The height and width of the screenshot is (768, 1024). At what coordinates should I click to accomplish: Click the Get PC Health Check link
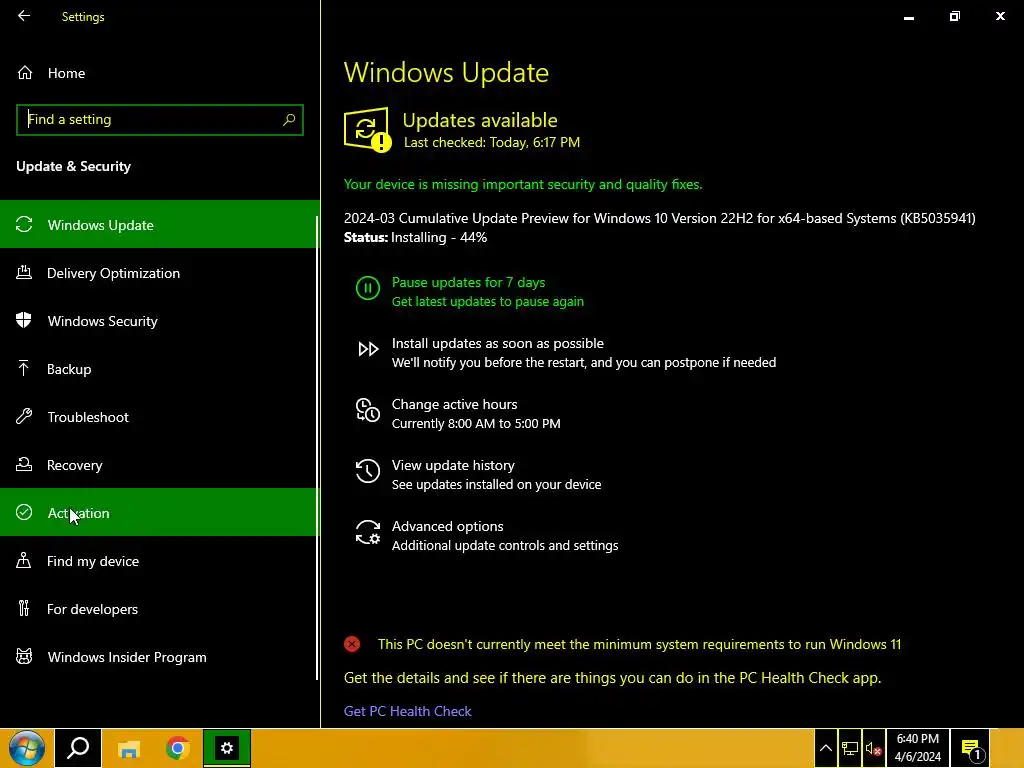coord(408,711)
